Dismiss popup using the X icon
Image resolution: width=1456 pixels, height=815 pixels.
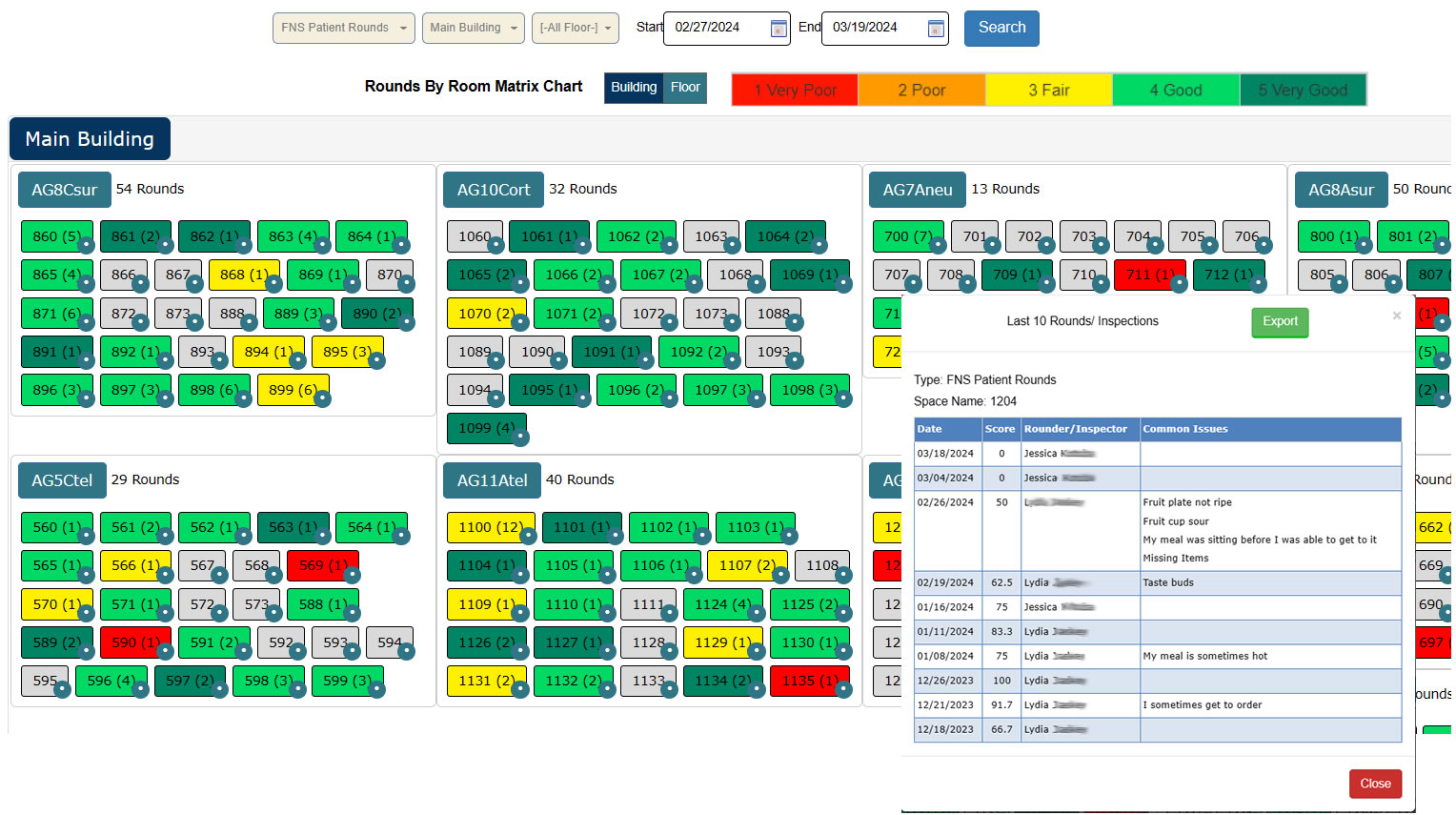1396,316
